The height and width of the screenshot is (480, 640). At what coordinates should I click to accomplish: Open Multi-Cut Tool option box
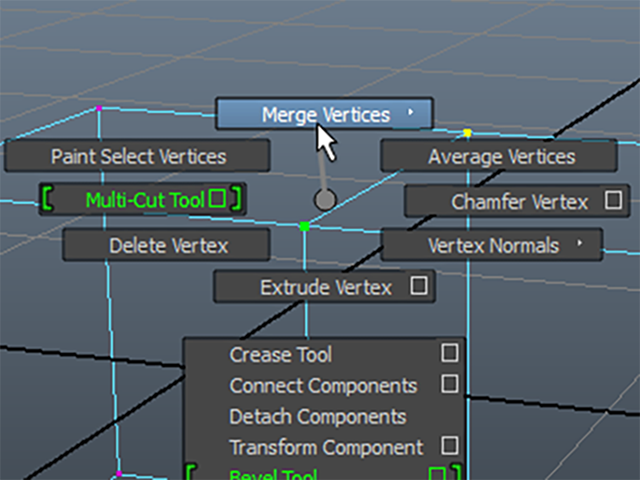click(x=217, y=198)
